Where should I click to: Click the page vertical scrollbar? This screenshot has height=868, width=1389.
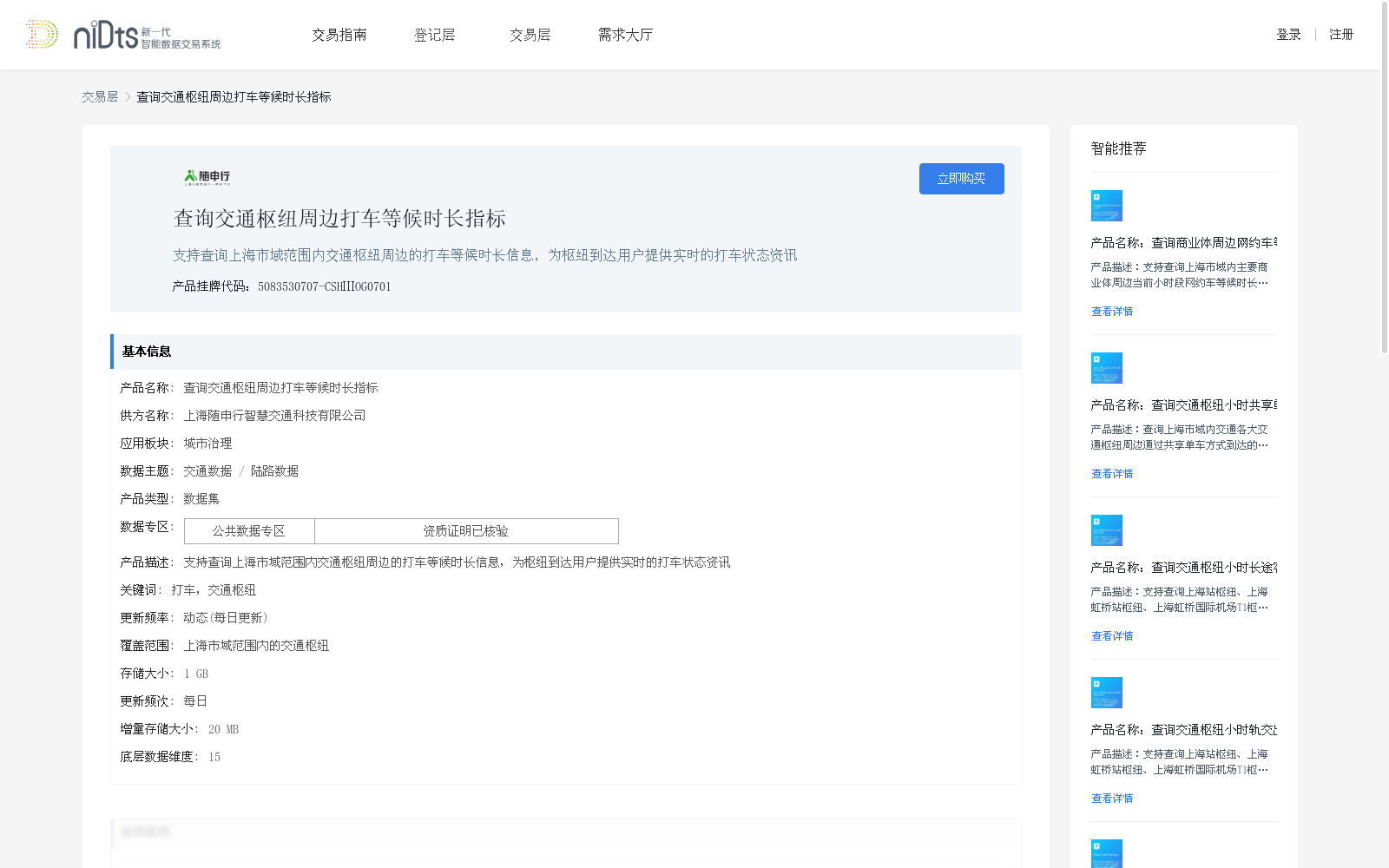(x=1385, y=178)
